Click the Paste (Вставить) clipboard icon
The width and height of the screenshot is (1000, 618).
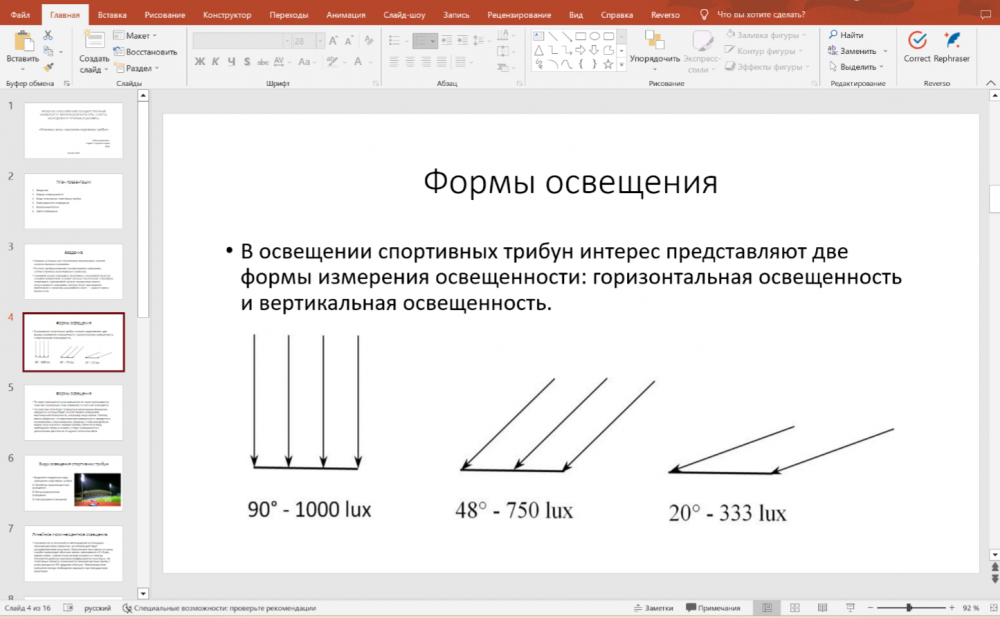point(24,41)
